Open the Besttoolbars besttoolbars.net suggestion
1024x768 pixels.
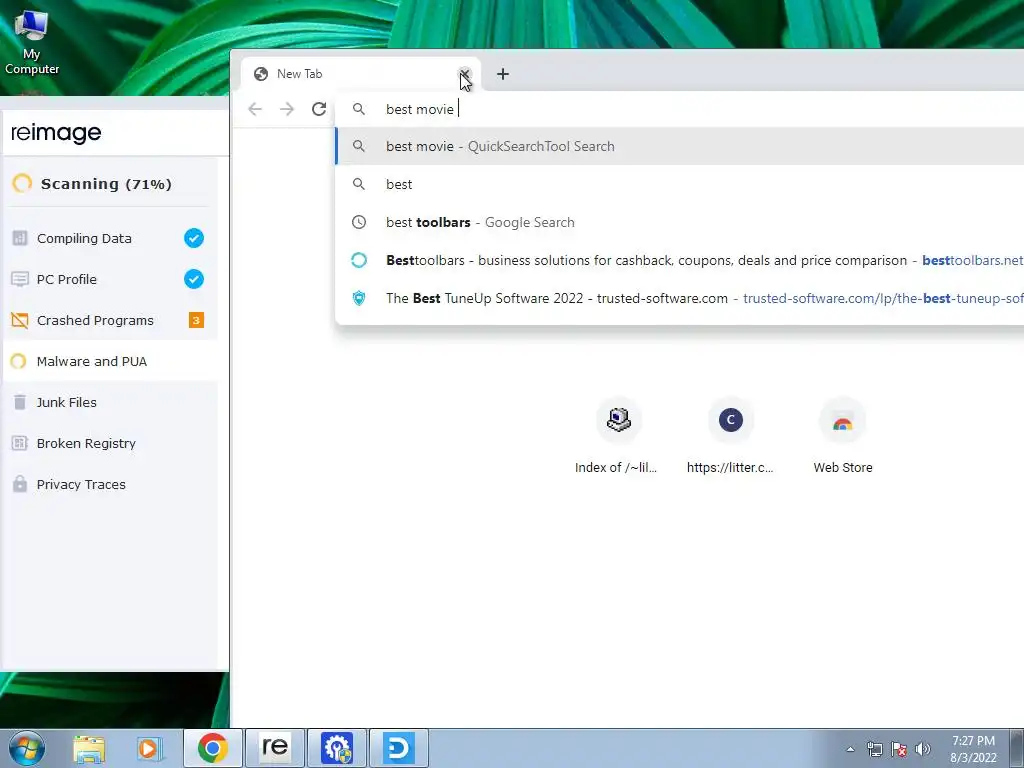[679, 260]
